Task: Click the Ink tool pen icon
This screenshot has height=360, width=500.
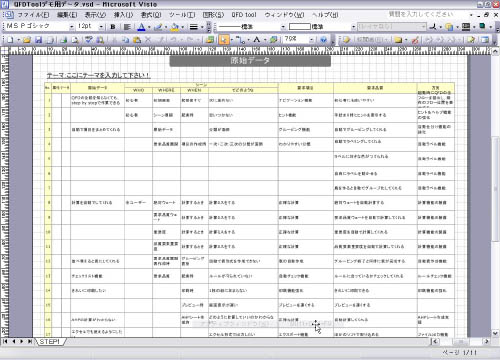Action: coord(415,40)
